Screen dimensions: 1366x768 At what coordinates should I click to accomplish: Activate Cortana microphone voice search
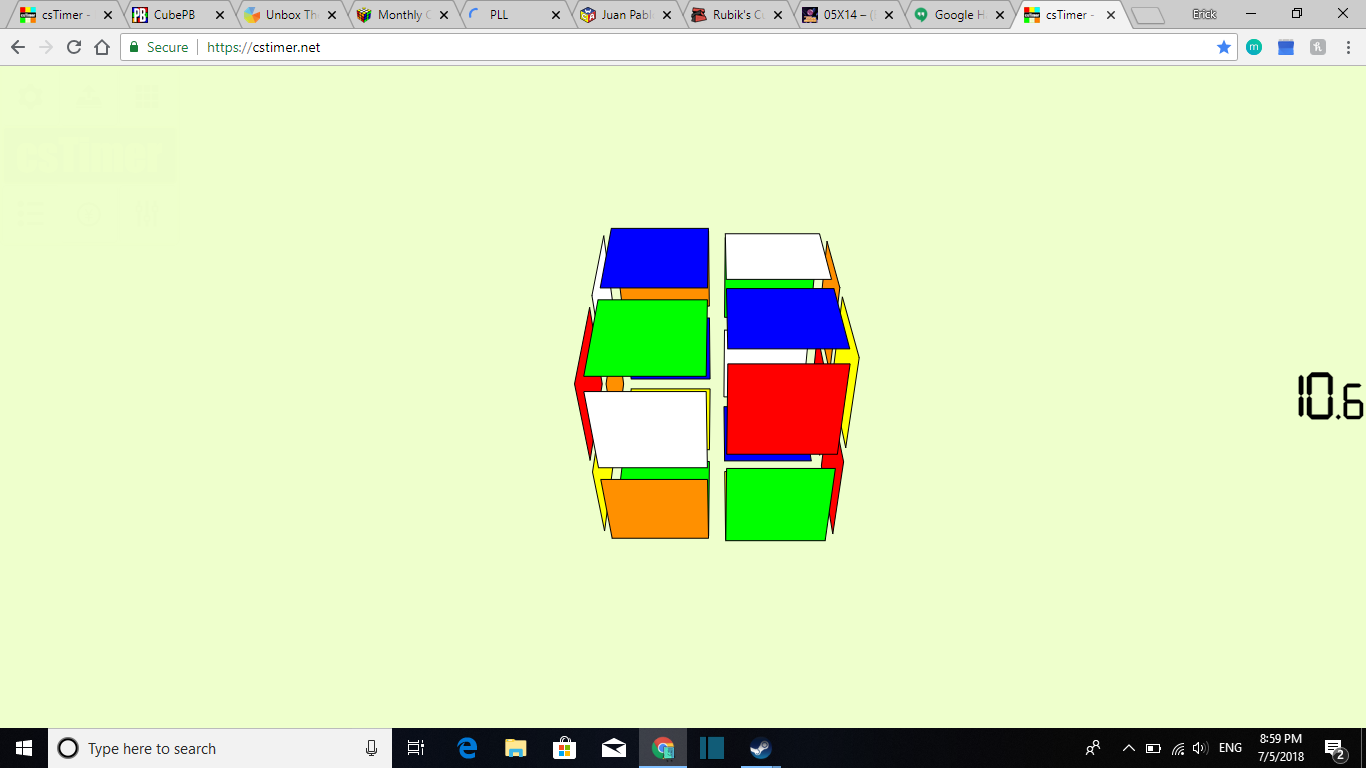[371, 748]
